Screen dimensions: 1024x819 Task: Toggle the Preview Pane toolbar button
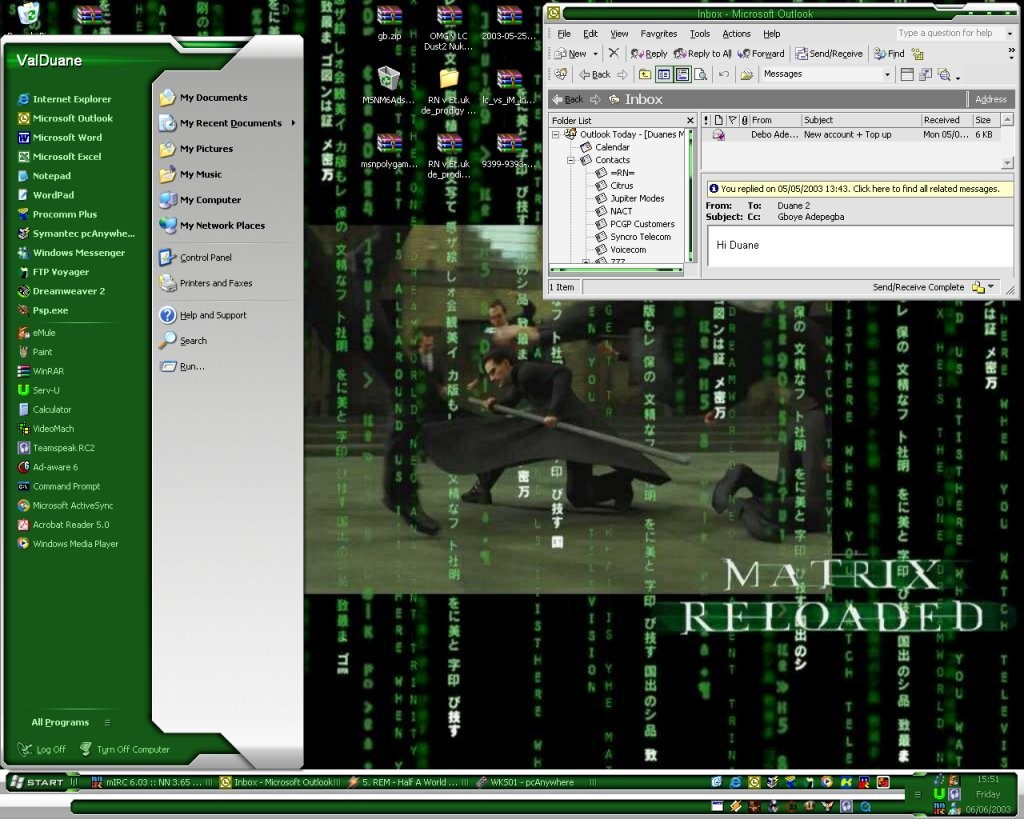coord(682,74)
